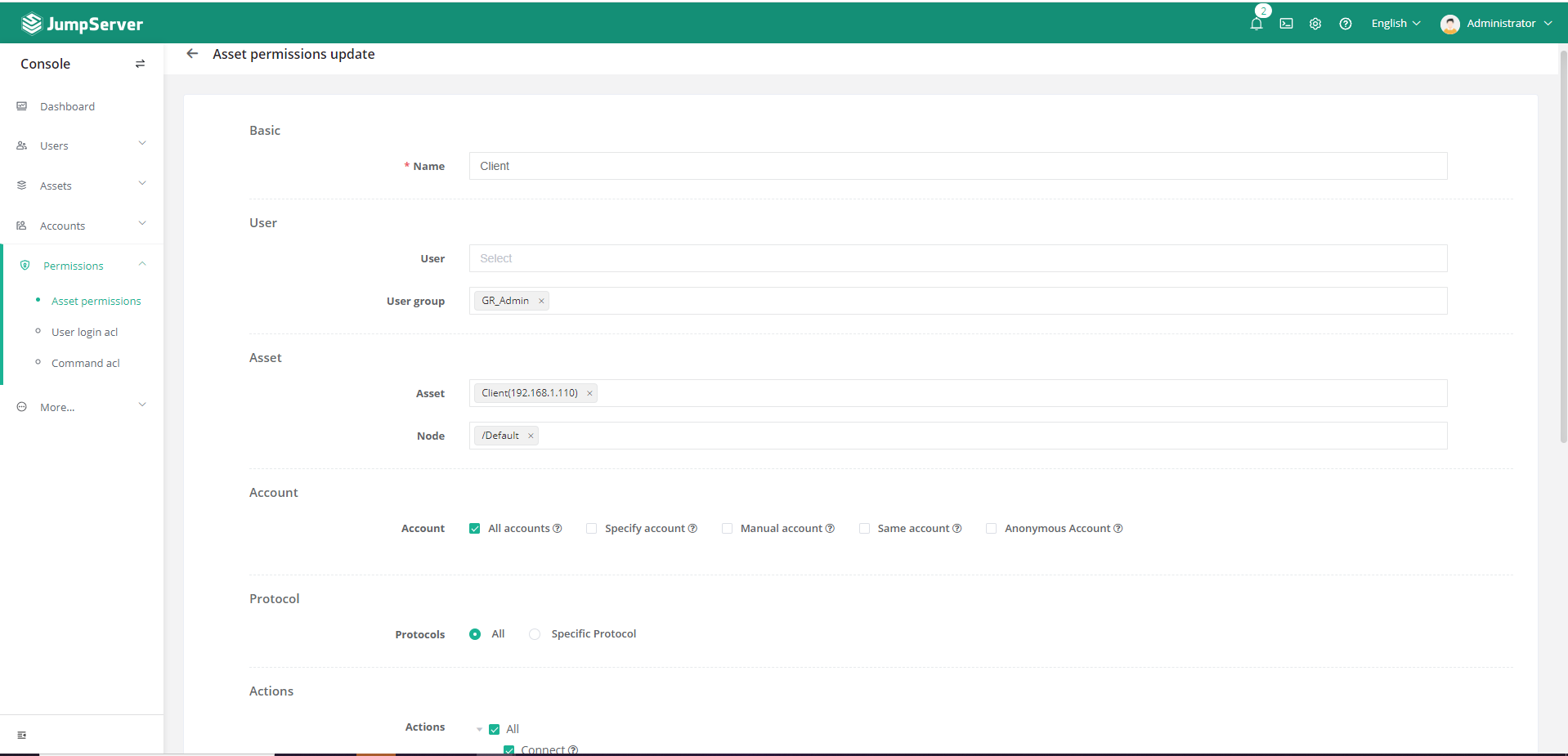
Task: Click the help question mark icon
Action: (1345, 24)
